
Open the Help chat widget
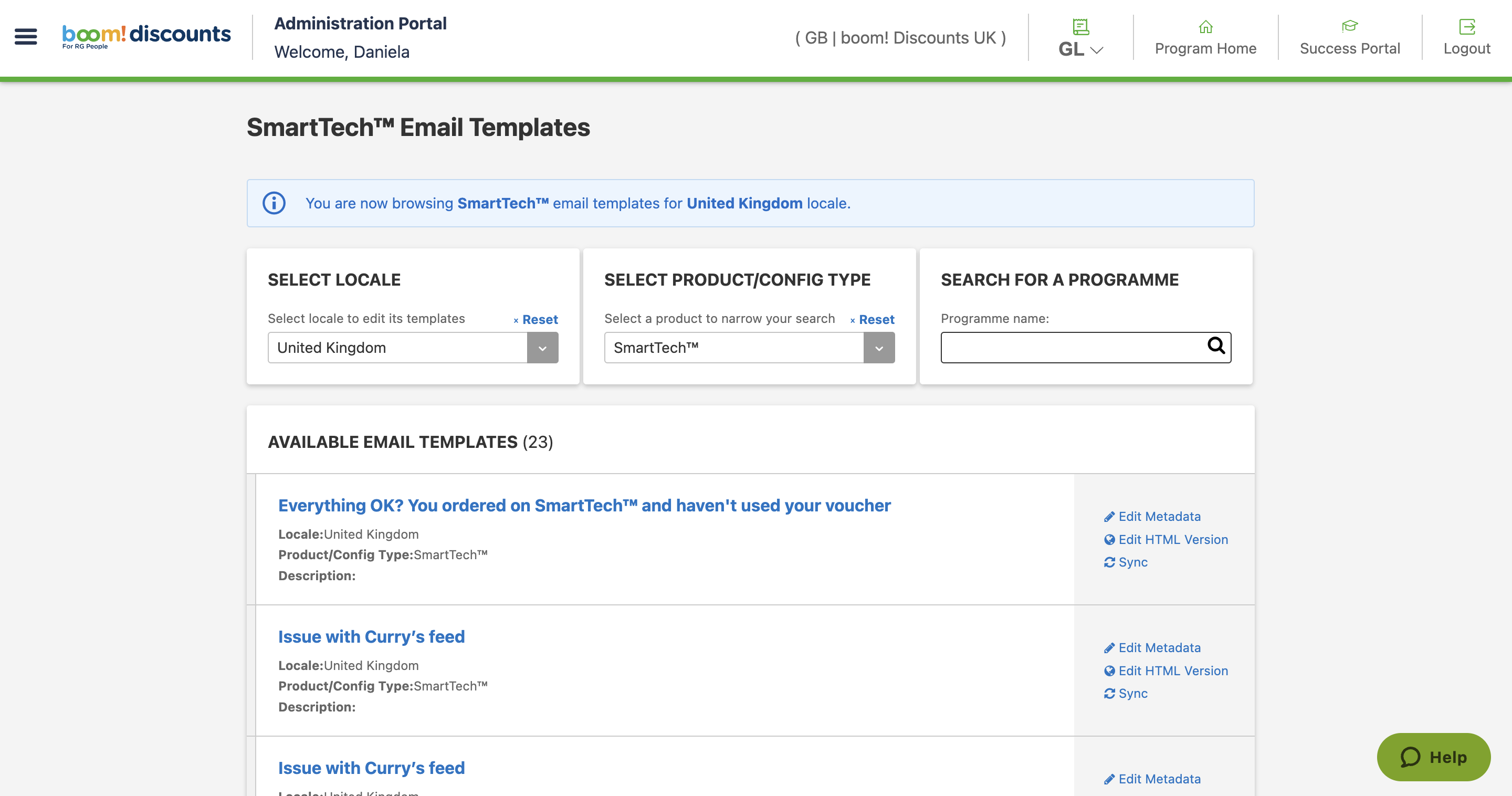point(1433,757)
